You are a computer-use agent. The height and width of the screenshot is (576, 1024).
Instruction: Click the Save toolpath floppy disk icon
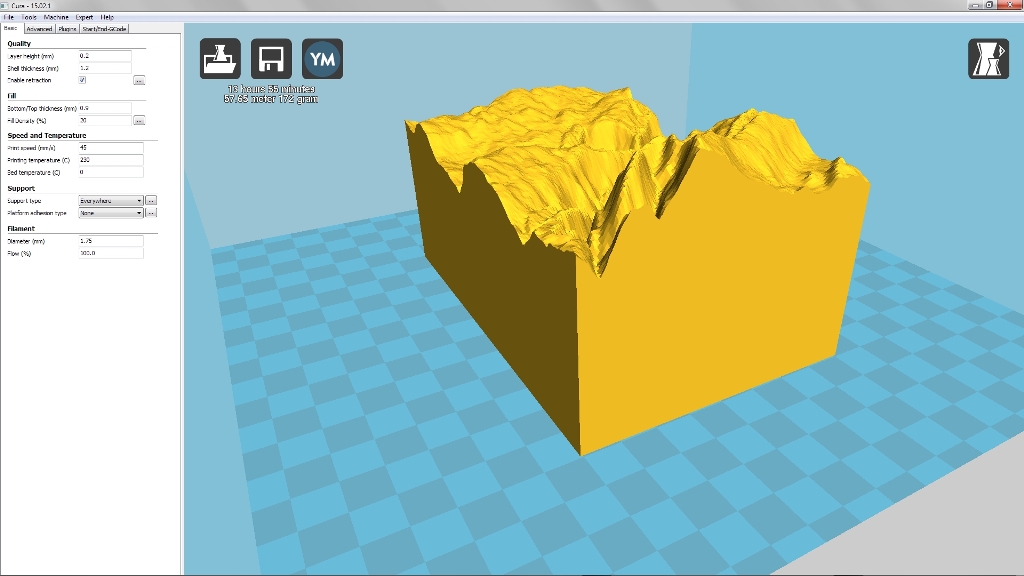tap(271, 59)
